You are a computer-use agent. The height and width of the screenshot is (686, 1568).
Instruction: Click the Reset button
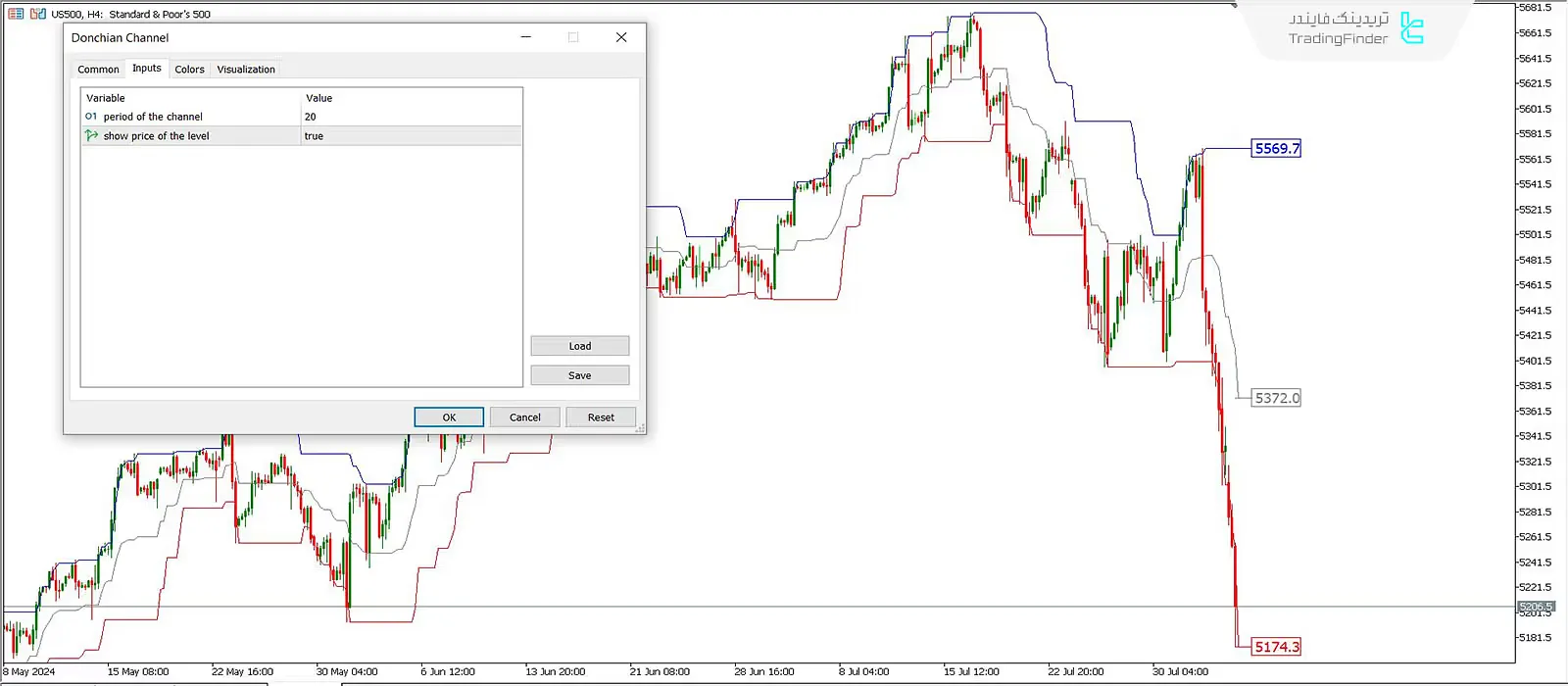[x=601, y=417]
